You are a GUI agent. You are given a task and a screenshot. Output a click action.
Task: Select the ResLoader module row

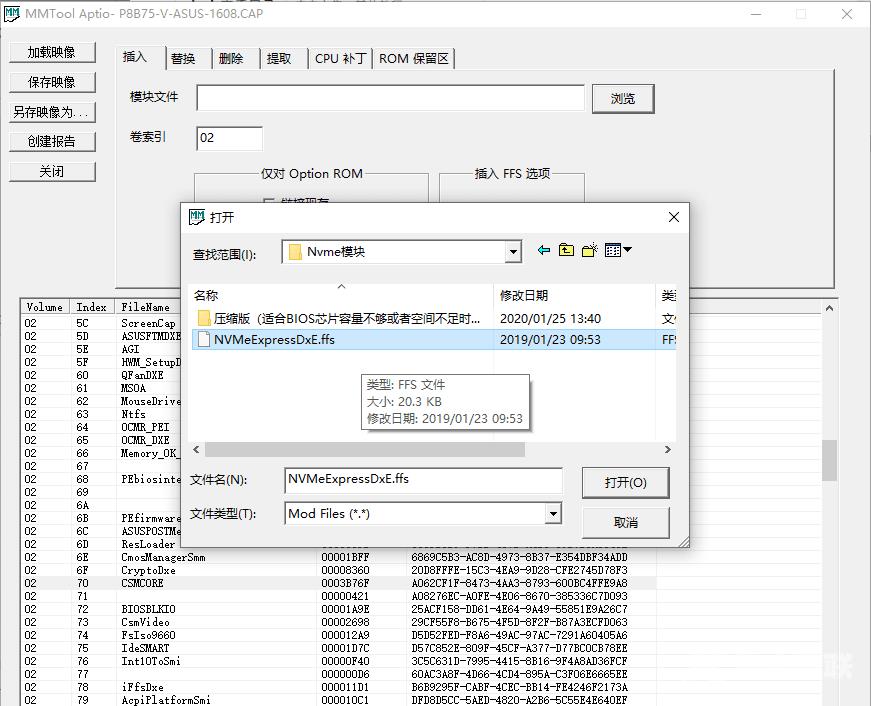click(x=100, y=544)
